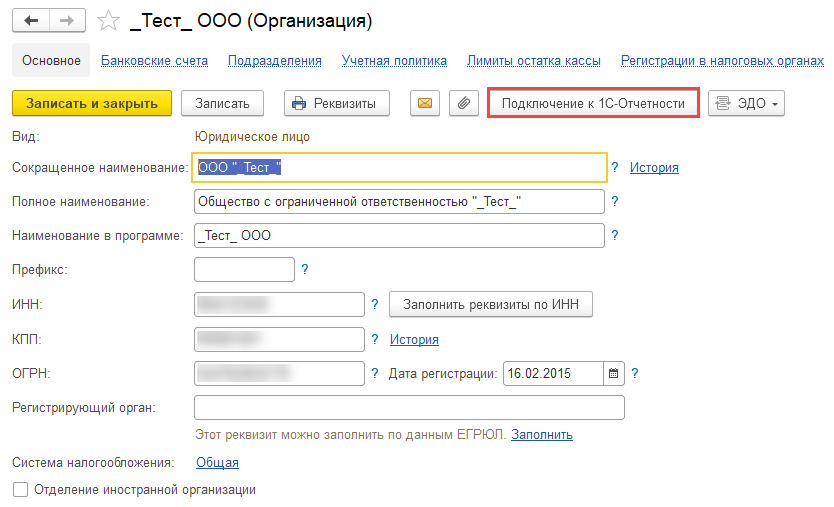The image size is (834, 507).
Task: Click Заполнить реквизиты по ИНН button
Action: [x=491, y=304]
